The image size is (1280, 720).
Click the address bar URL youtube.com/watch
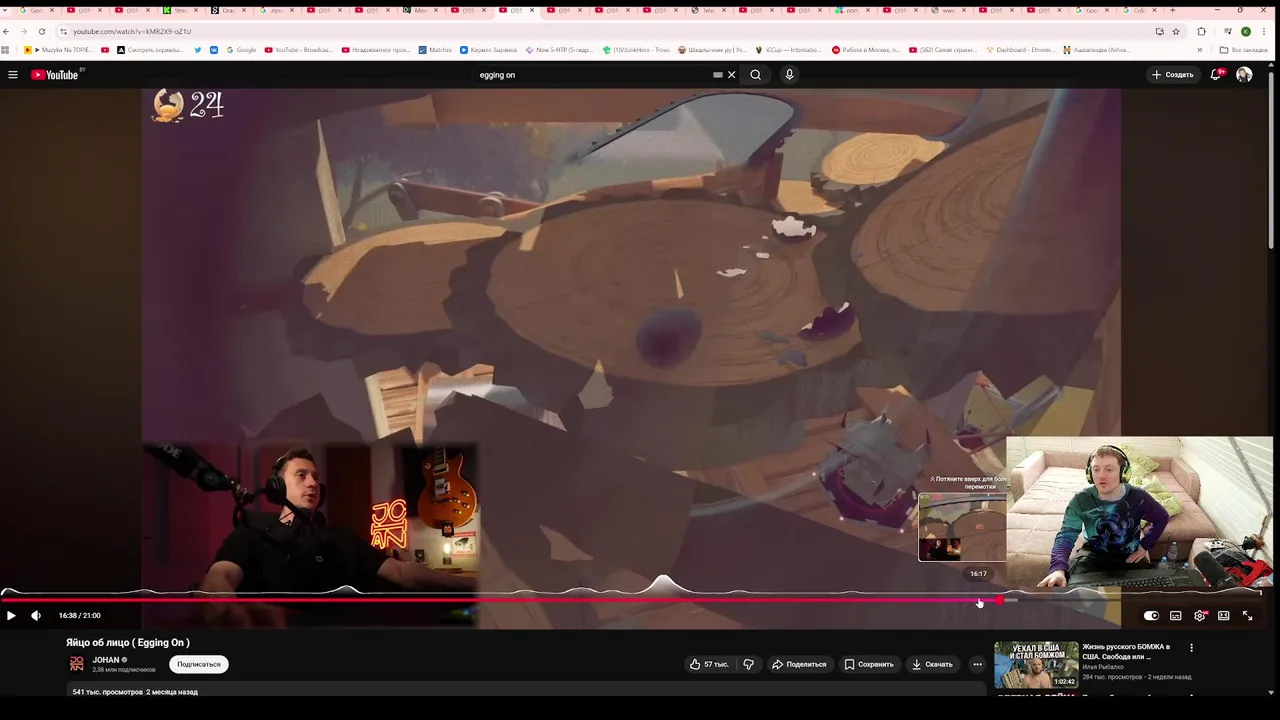coord(132,32)
